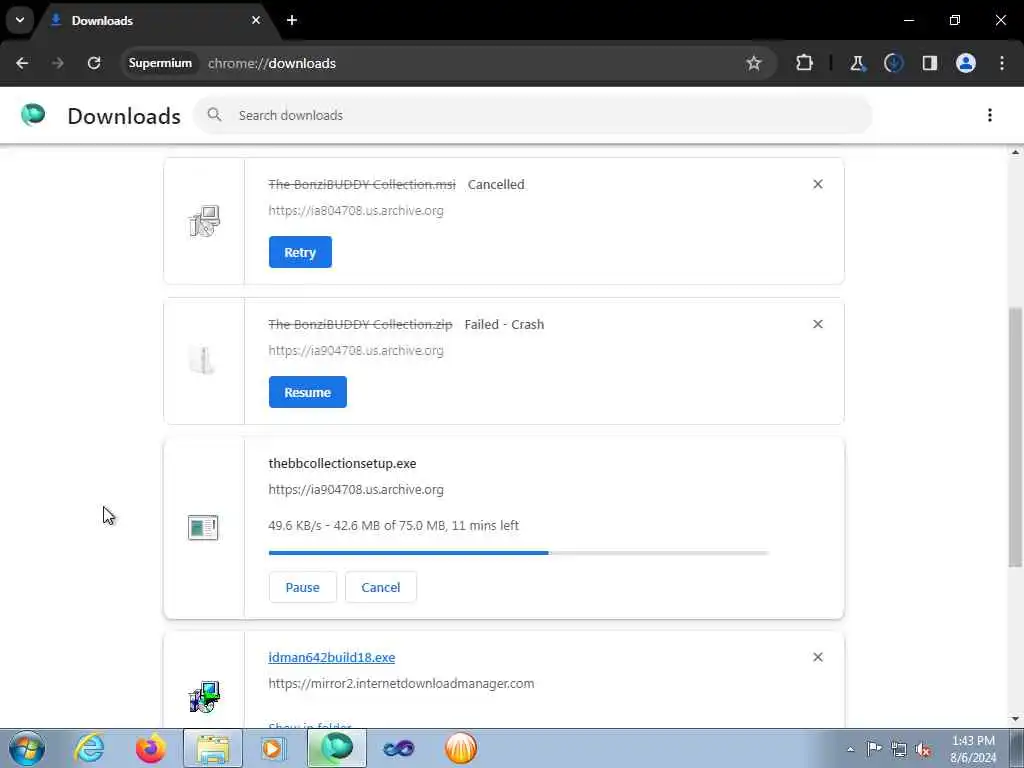Viewport: 1024px width, 768px height.
Task: Click the page vertical scrollbar thumb
Action: click(x=1016, y=438)
